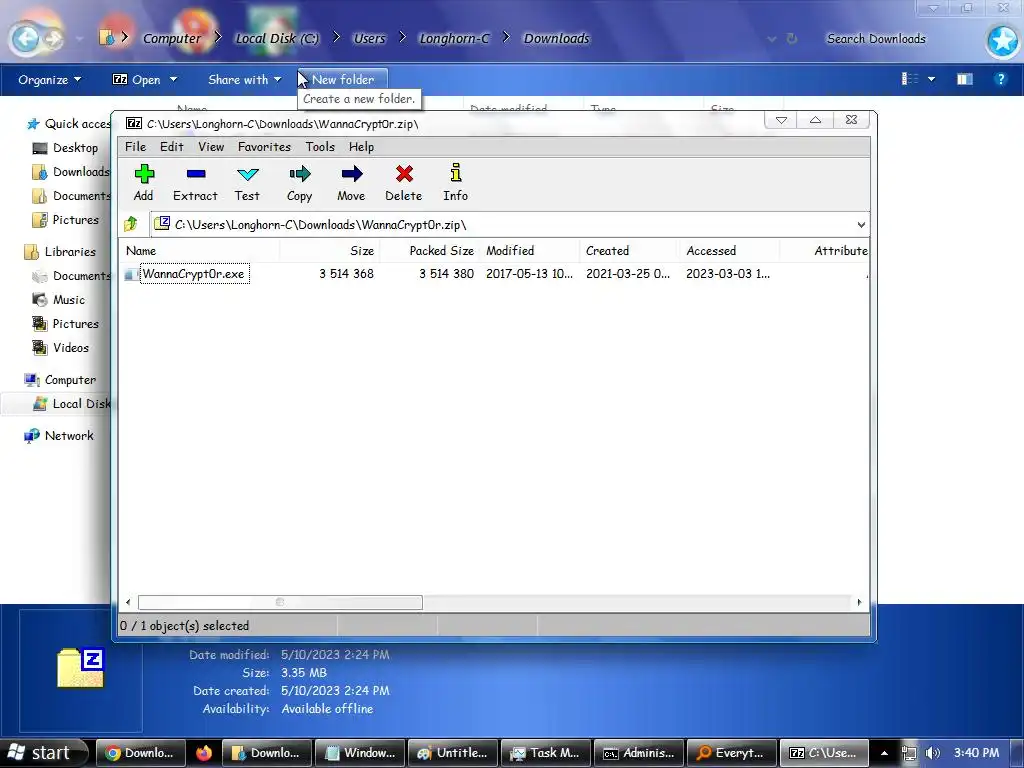This screenshot has height=768, width=1024.
Task: Click New folder in Explorer toolbar
Action: coord(343,80)
